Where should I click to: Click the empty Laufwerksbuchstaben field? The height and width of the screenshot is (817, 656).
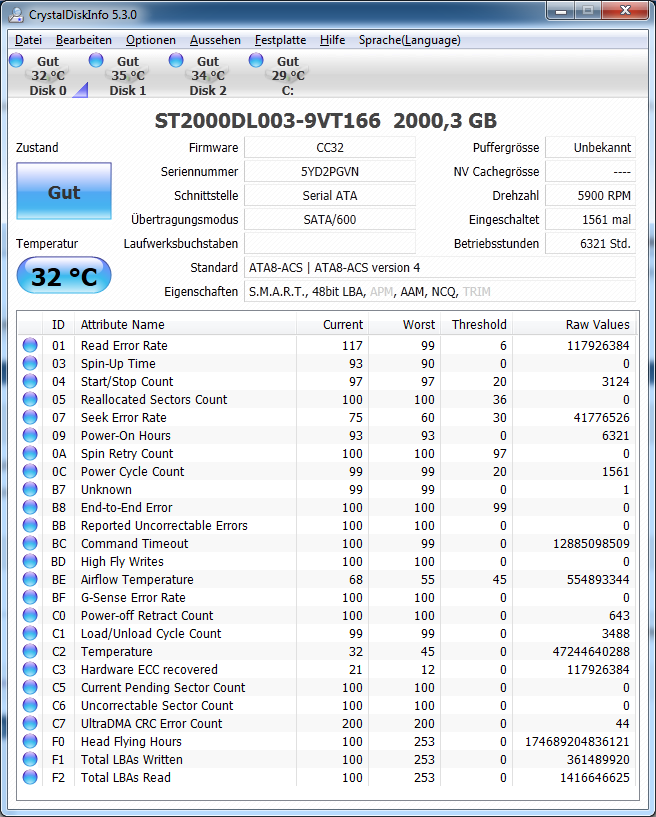[330, 243]
